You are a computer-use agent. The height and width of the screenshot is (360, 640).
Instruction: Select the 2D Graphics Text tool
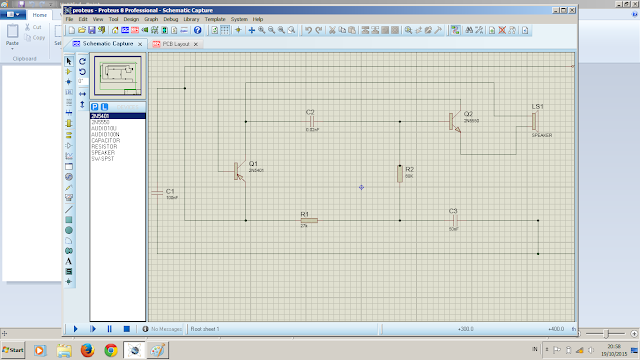pyautogui.click(x=69, y=261)
